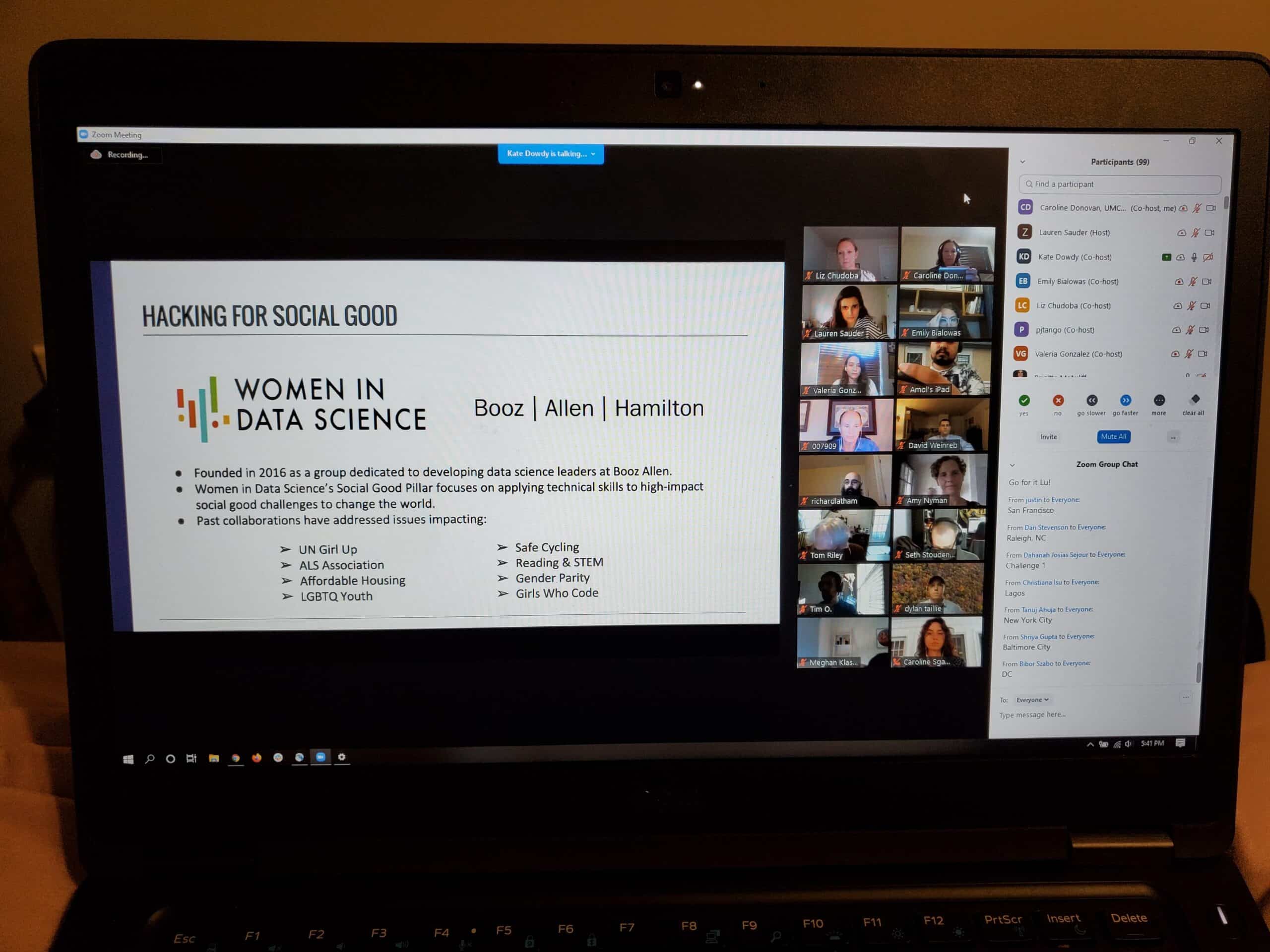1270x952 pixels.
Task: Open File Explorer from taskbar
Action: (x=214, y=758)
